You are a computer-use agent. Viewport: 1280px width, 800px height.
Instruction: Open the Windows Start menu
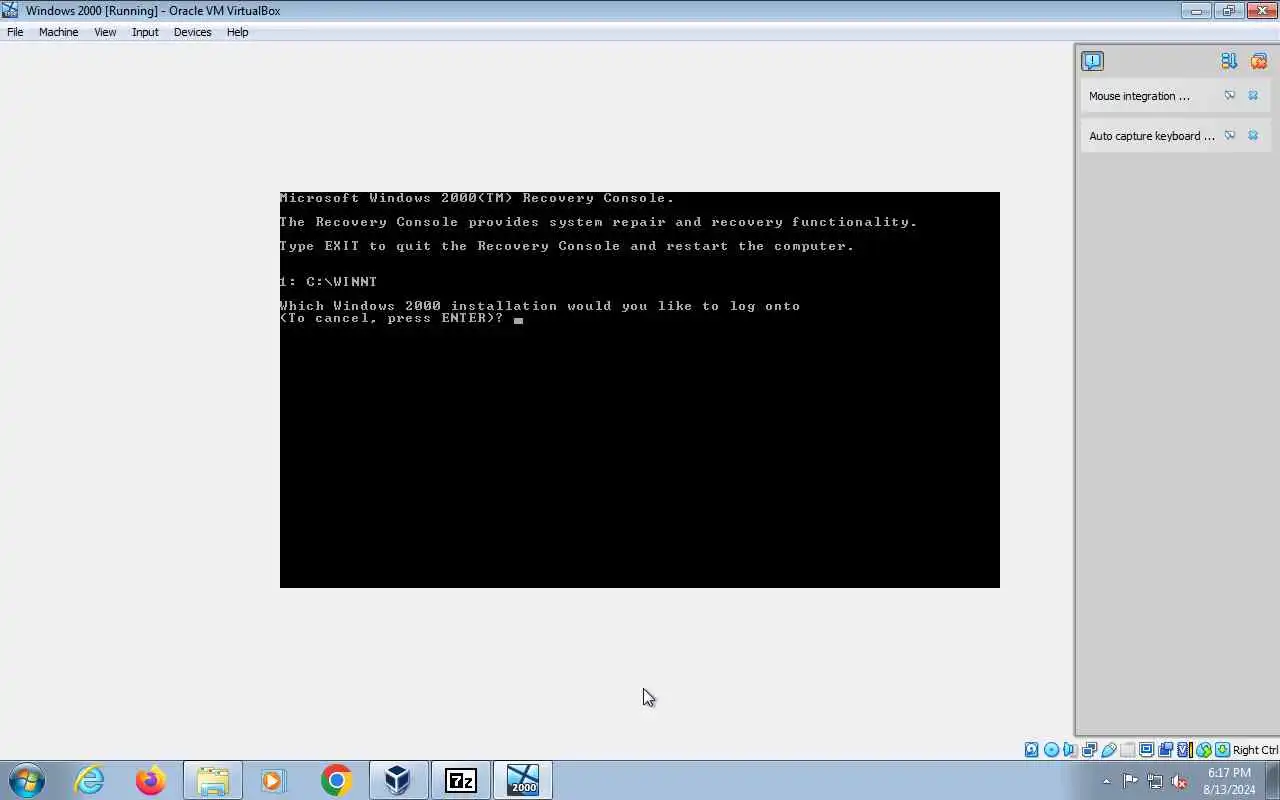click(x=26, y=780)
